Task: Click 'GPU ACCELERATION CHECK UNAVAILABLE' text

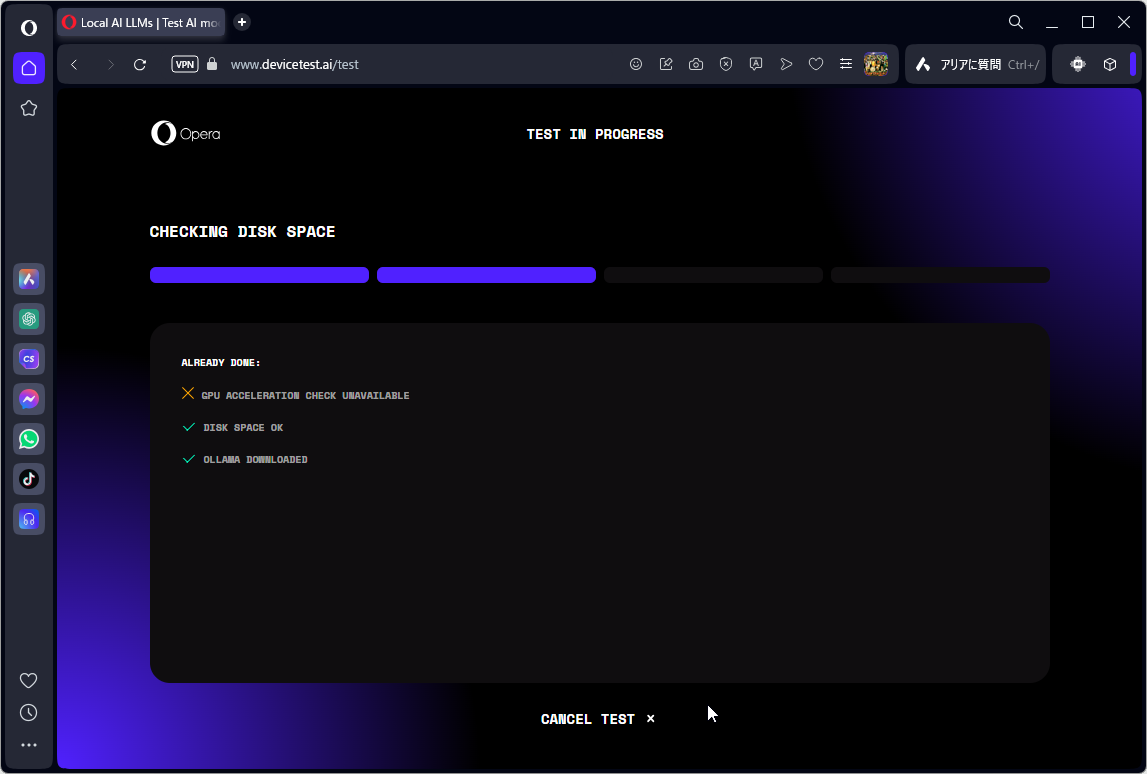Action: coord(305,396)
